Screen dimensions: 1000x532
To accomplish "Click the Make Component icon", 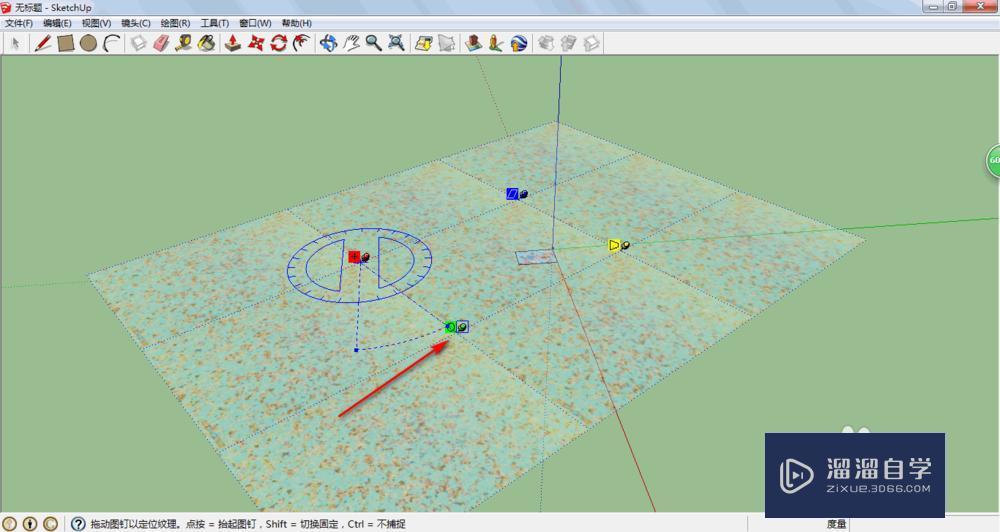I will tap(138, 43).
